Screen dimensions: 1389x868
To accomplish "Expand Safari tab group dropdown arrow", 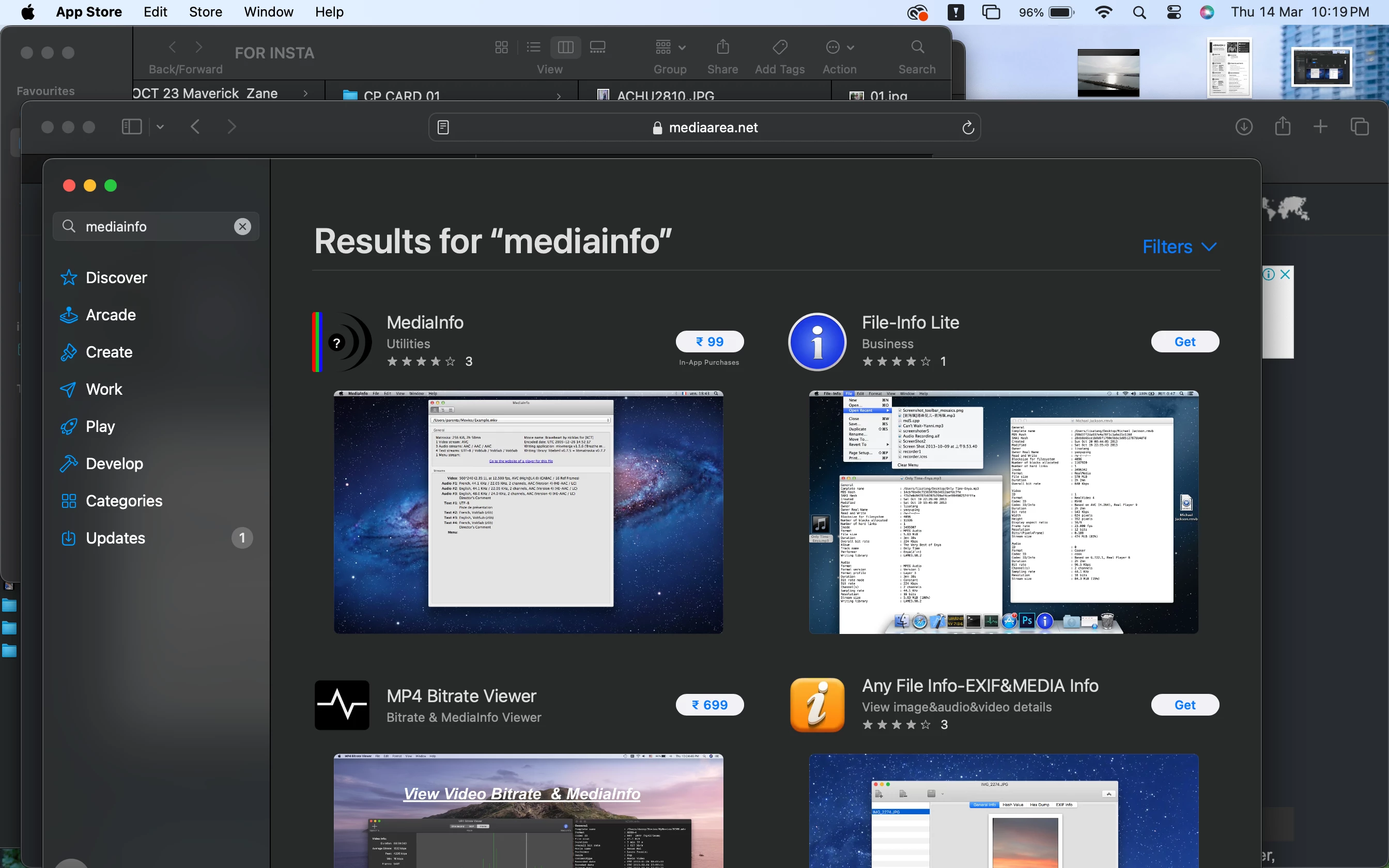I will click(x=160, y=127).
